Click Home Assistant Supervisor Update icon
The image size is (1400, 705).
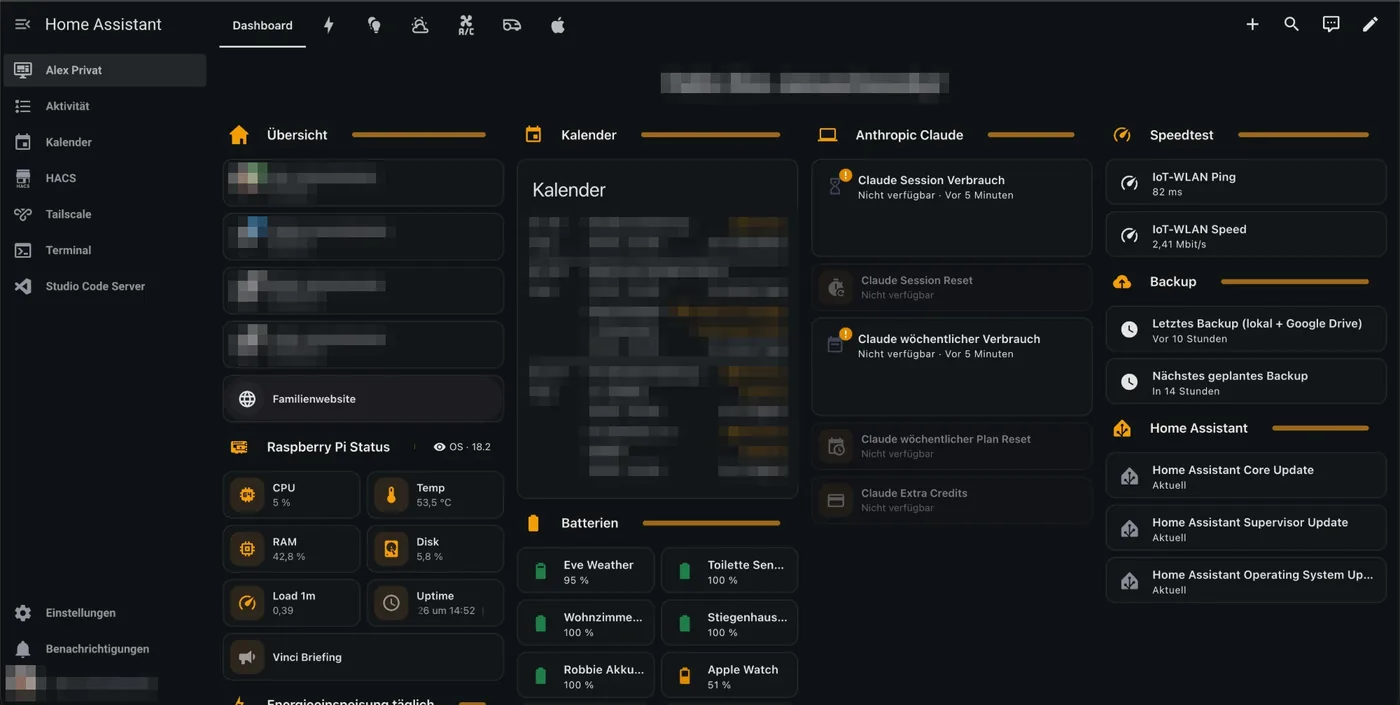click(1129, 529)
